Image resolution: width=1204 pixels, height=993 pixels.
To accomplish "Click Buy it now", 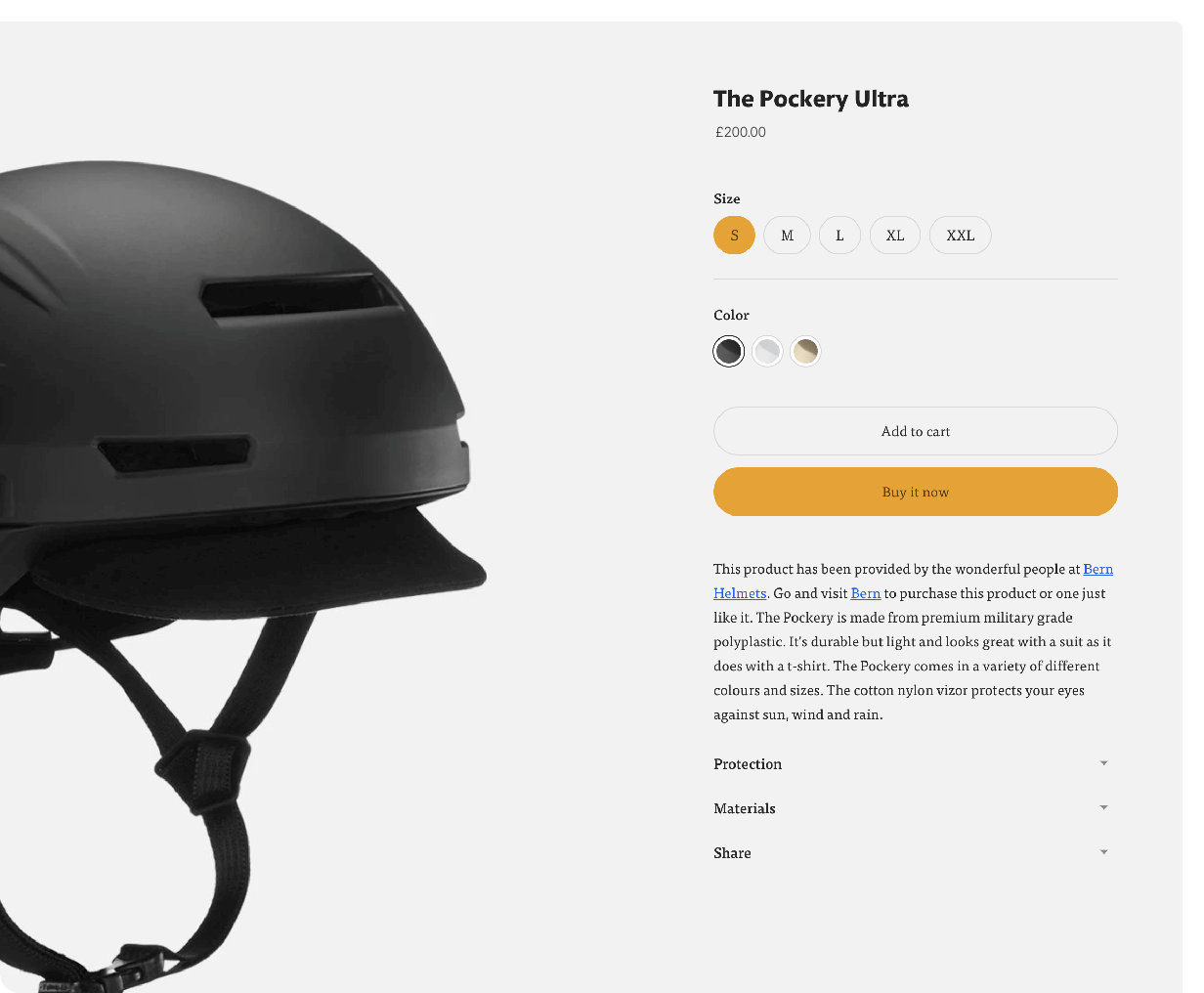I will pyautogui.click(x=916, y=492).
